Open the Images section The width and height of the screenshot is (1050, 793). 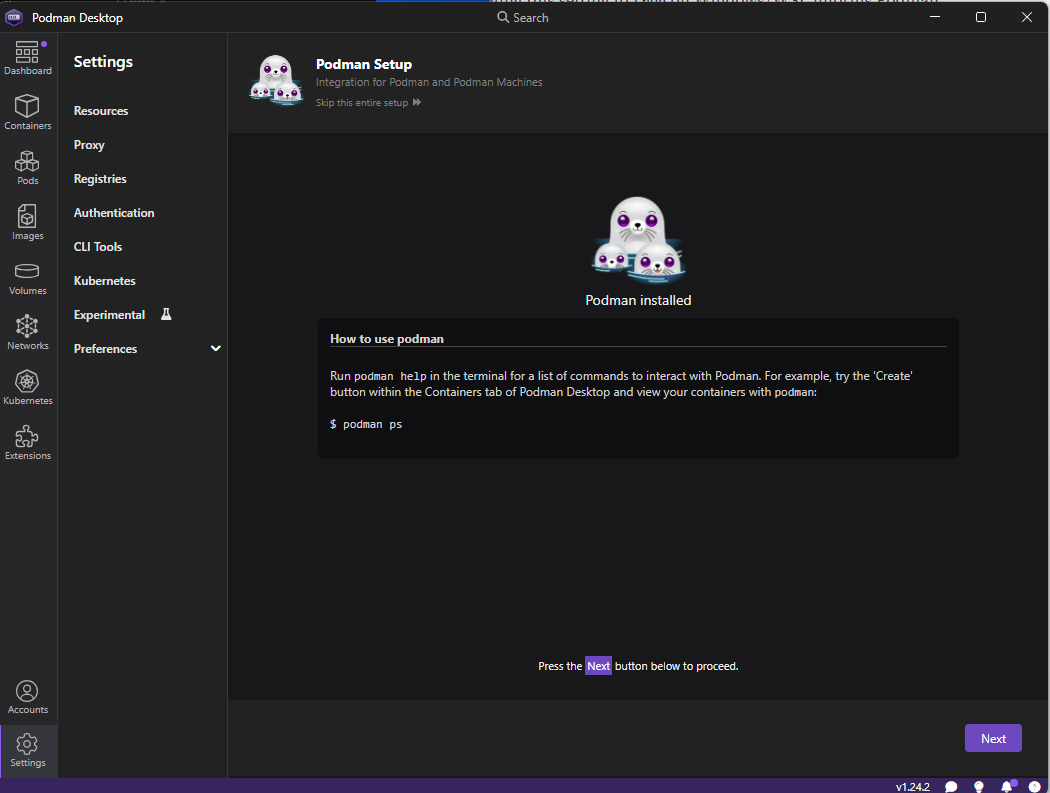click(27, 222)
